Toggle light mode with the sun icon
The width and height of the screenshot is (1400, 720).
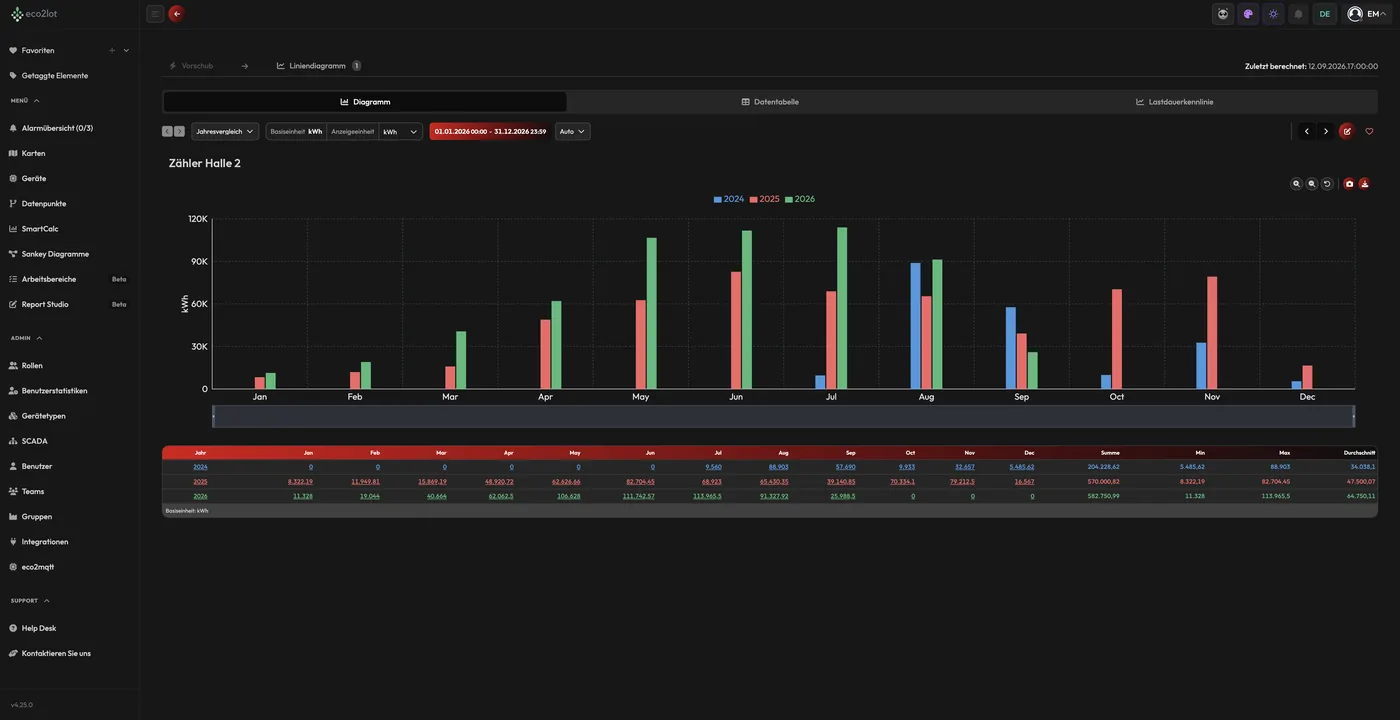click(x=1273, y=14)
